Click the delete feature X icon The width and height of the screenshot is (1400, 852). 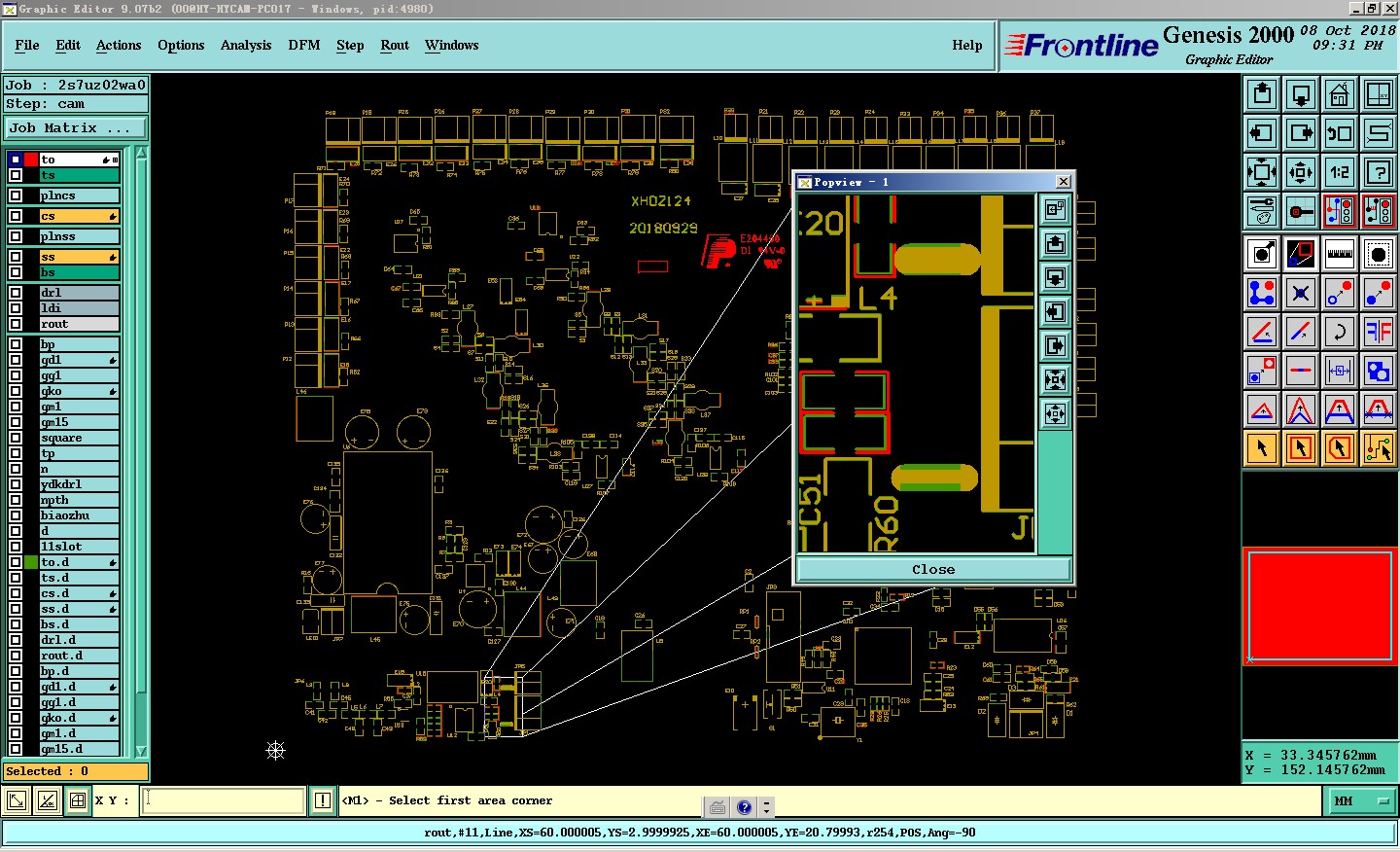pyautogui.click(x=1301, y=293)
